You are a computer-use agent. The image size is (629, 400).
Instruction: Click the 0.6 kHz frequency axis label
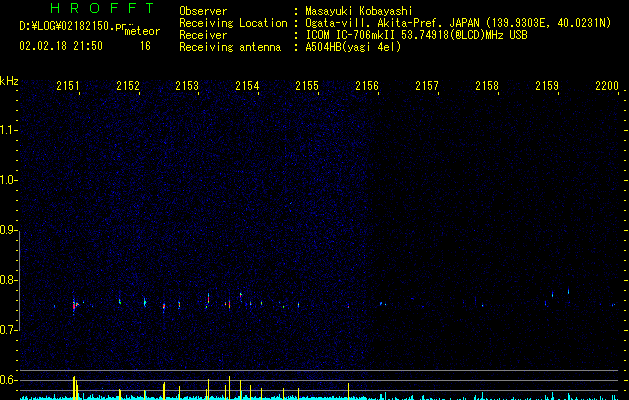coord(8,380)
